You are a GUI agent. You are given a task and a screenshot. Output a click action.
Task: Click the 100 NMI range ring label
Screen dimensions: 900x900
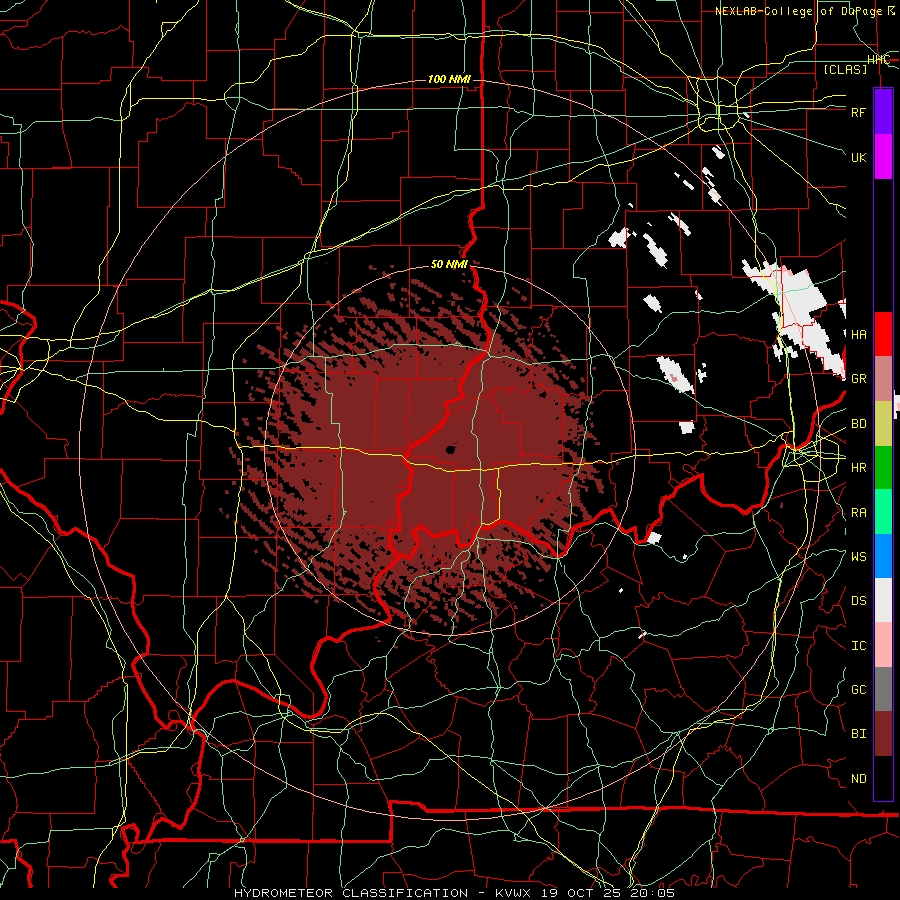(x=449, y=79)
